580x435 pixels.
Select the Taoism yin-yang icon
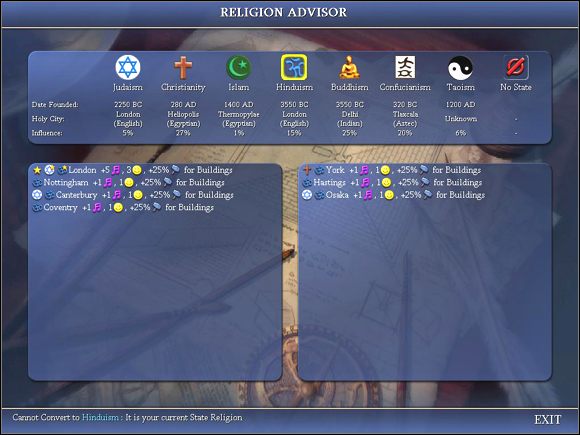460,68
